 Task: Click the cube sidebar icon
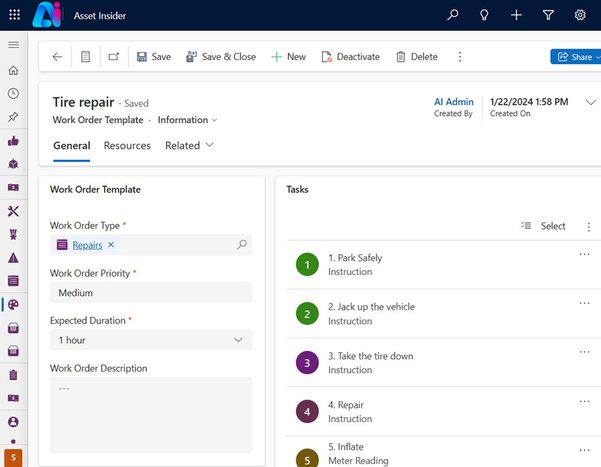pyautogui.click(x=13, y=164)
